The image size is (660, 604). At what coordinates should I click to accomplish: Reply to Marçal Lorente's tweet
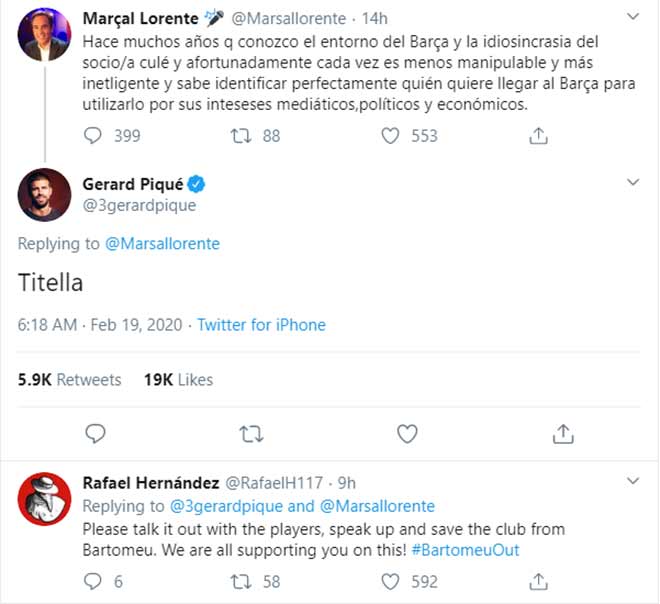tap(94, 135)
